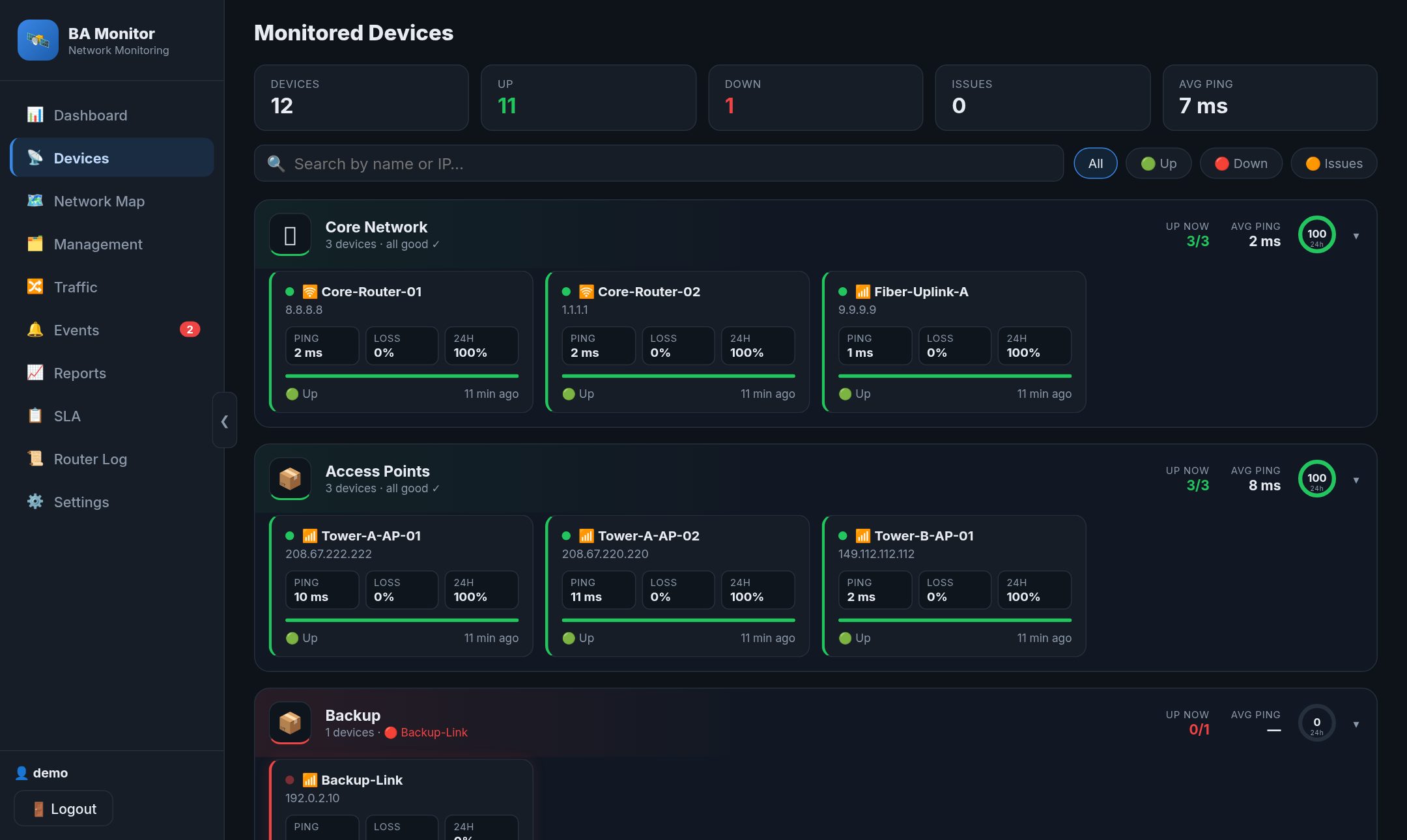Click the red Backup-Link alert link
This screenshot has height=840, width=1407.
[426, 733]
